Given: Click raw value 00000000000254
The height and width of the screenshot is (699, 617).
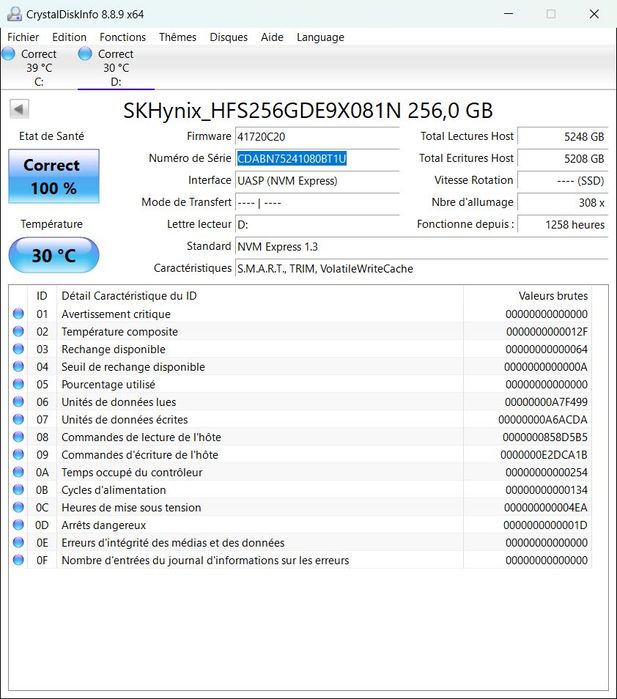Looking at the screenshot, I should pos(547,473).
